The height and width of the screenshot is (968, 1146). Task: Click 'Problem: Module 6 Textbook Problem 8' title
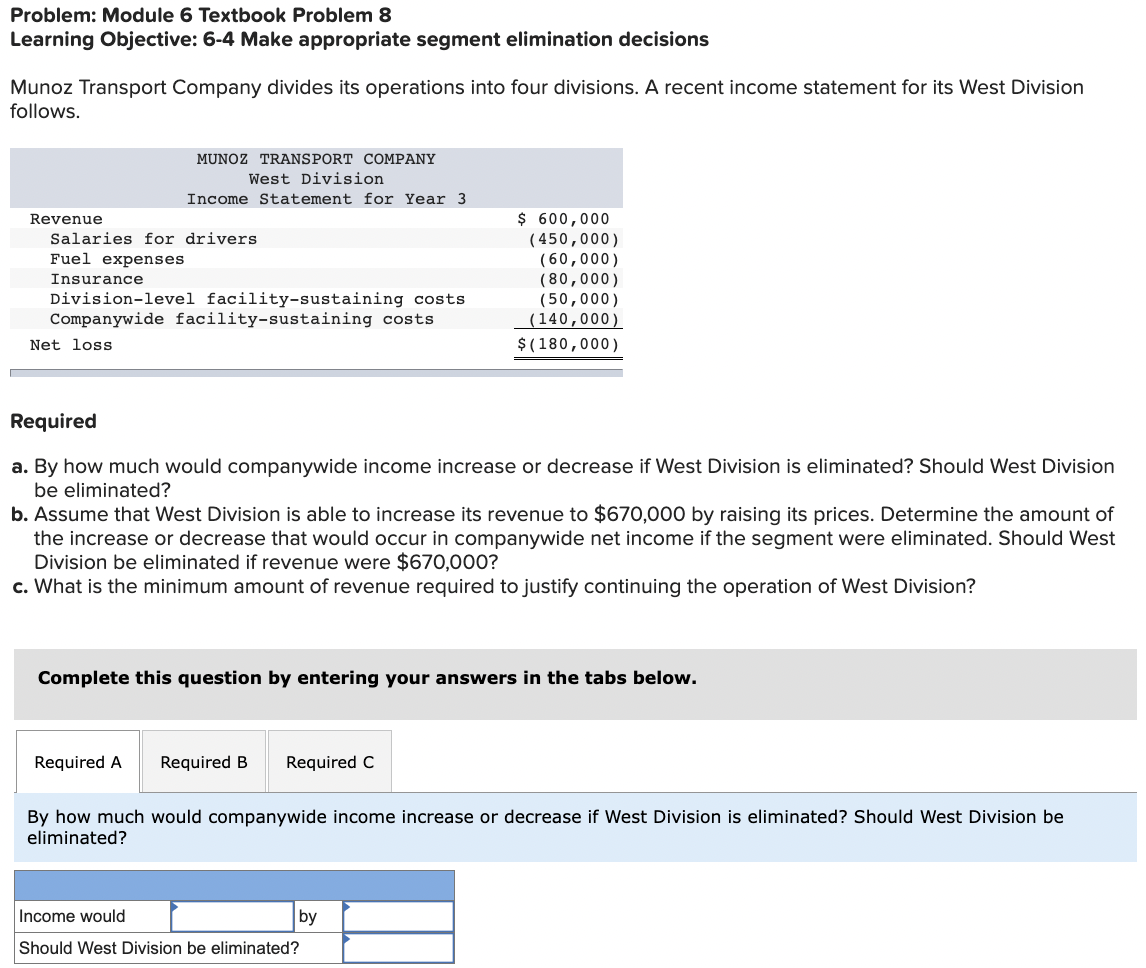pos(201,15)
